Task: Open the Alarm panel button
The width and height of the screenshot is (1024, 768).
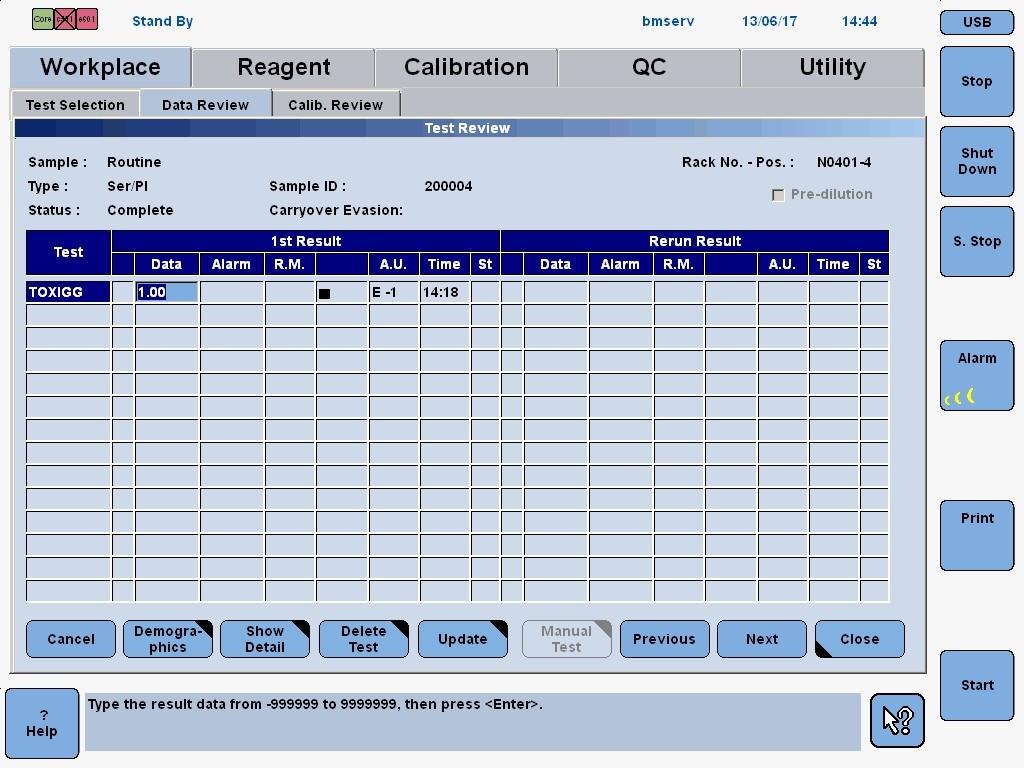Action: tap(977, 376)
